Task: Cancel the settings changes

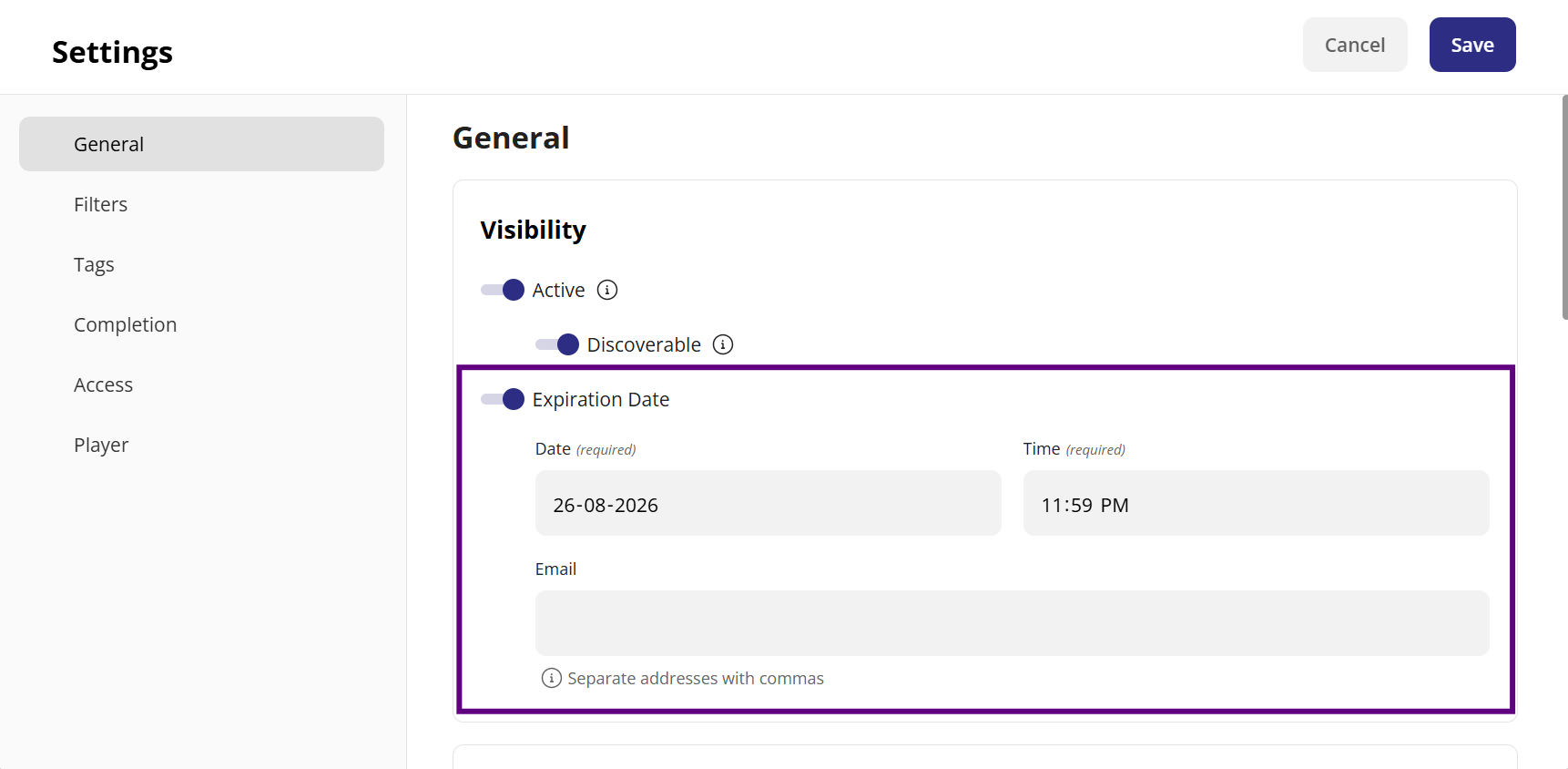Action: pyautogui.click(x=1355, y=45)
